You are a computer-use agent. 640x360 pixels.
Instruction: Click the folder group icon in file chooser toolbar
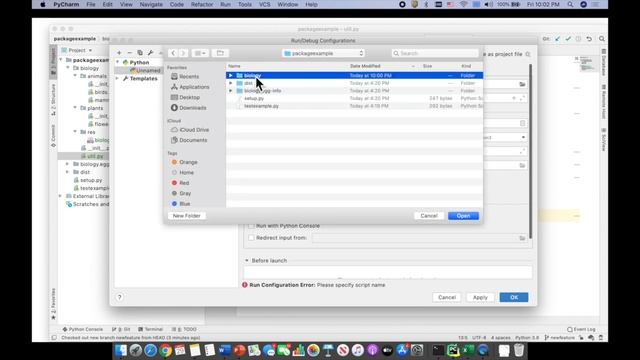pyautogui.click(x=220, y=53)
